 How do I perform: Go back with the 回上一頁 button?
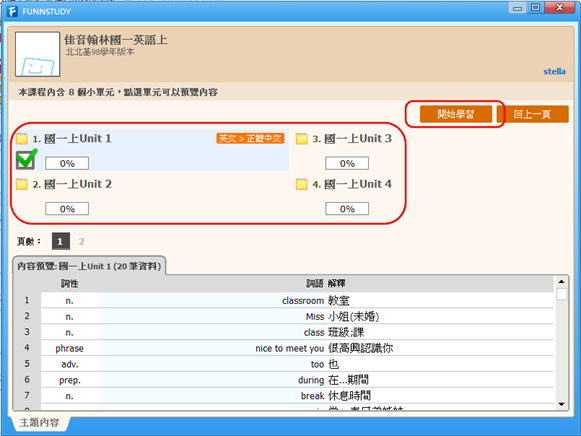[x=533, y=114]
